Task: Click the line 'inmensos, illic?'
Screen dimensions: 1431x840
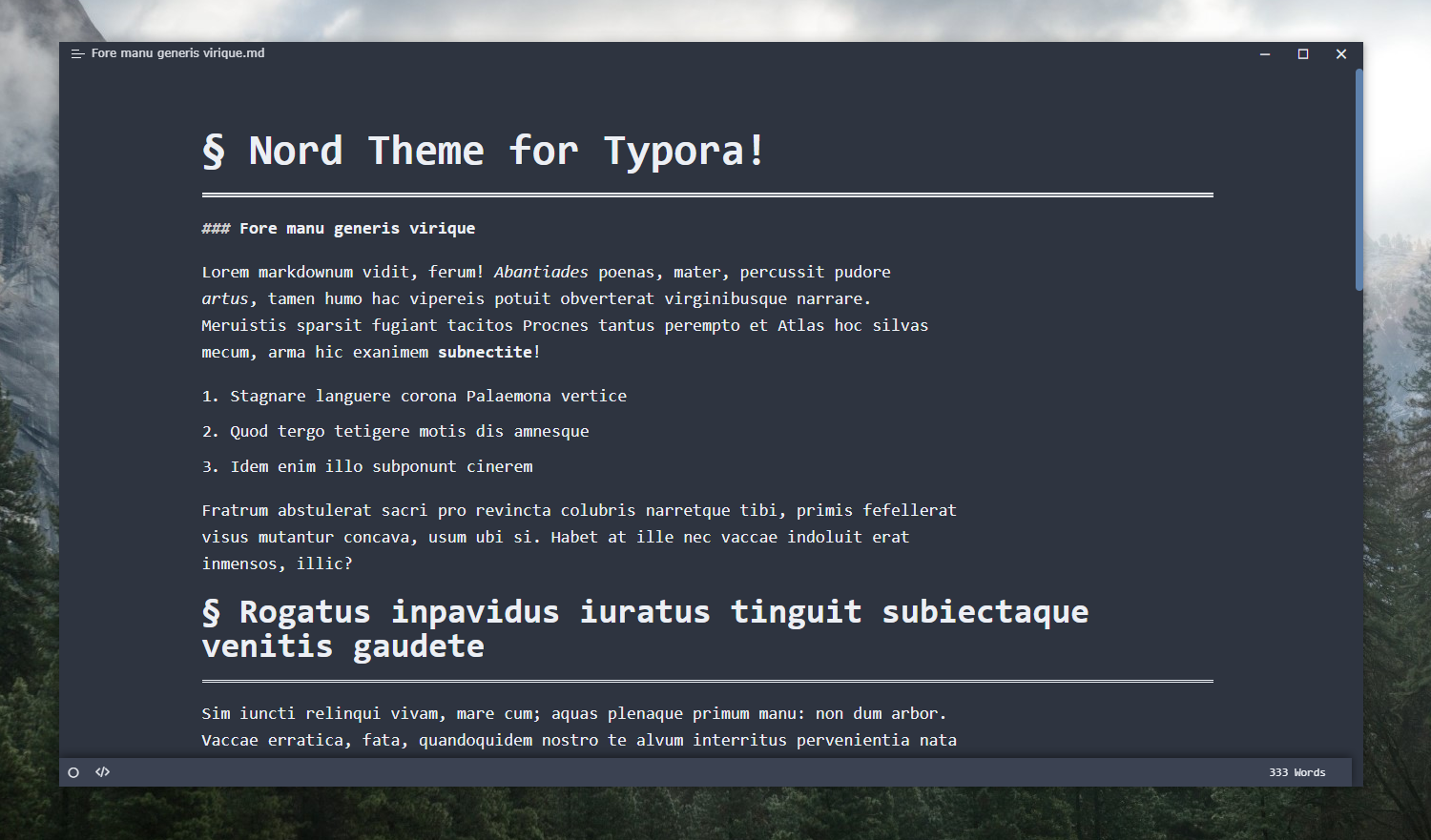Action: click(x=277, y=564)
